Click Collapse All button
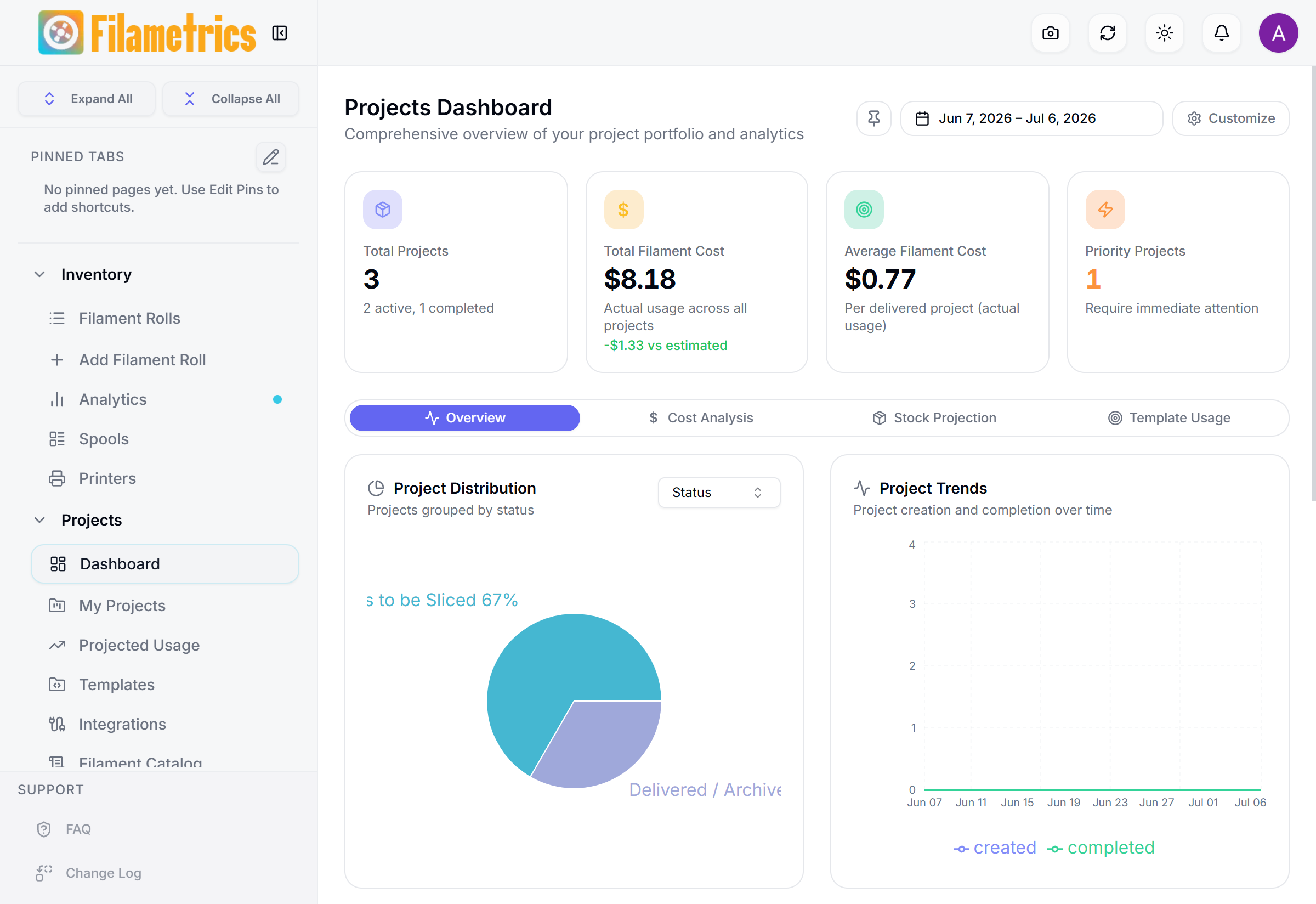The width and height of the screenshot is (1316, 904). coord(231,99)
